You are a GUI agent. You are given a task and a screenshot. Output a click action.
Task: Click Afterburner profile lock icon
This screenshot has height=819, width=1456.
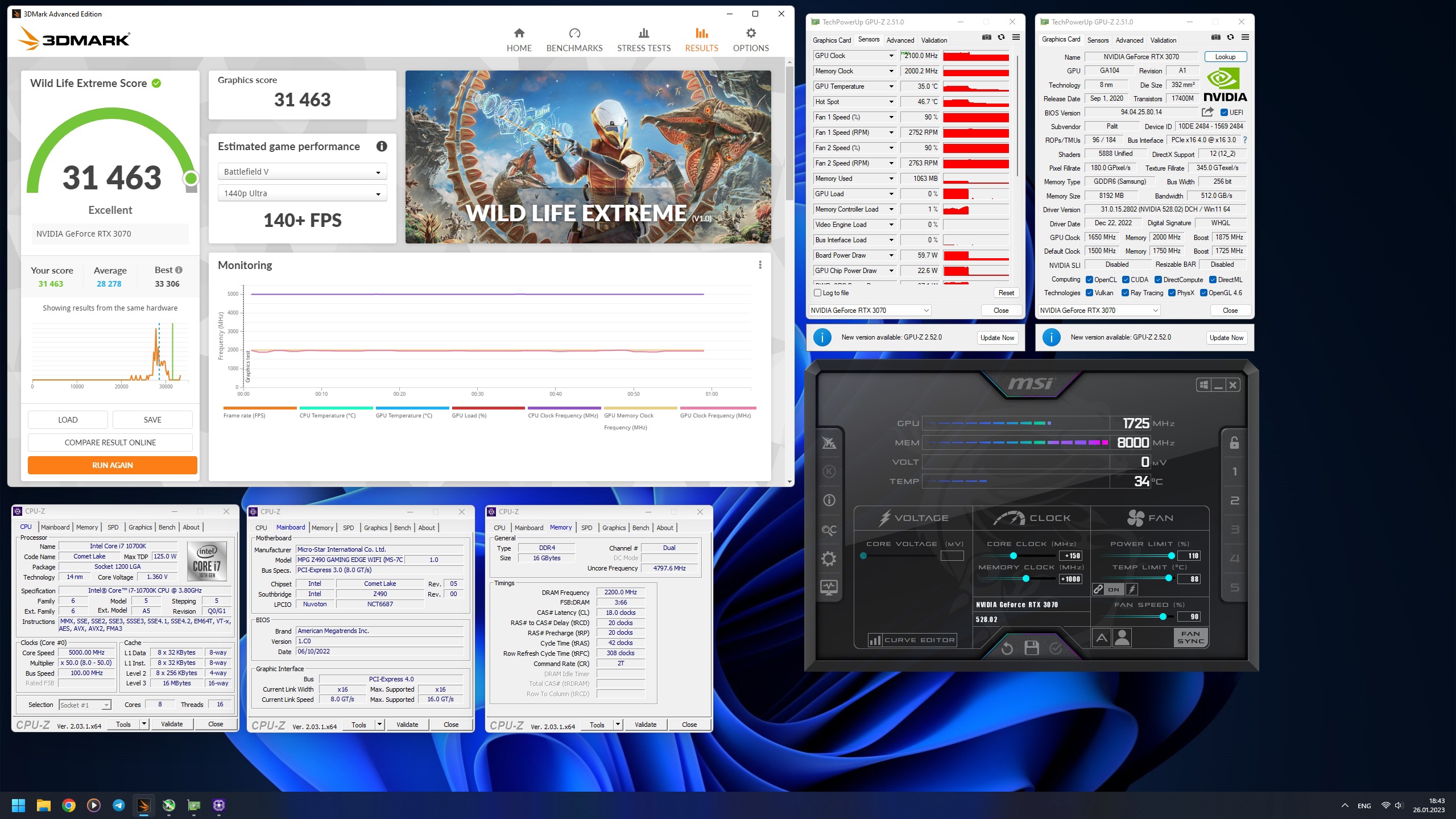1234,442
